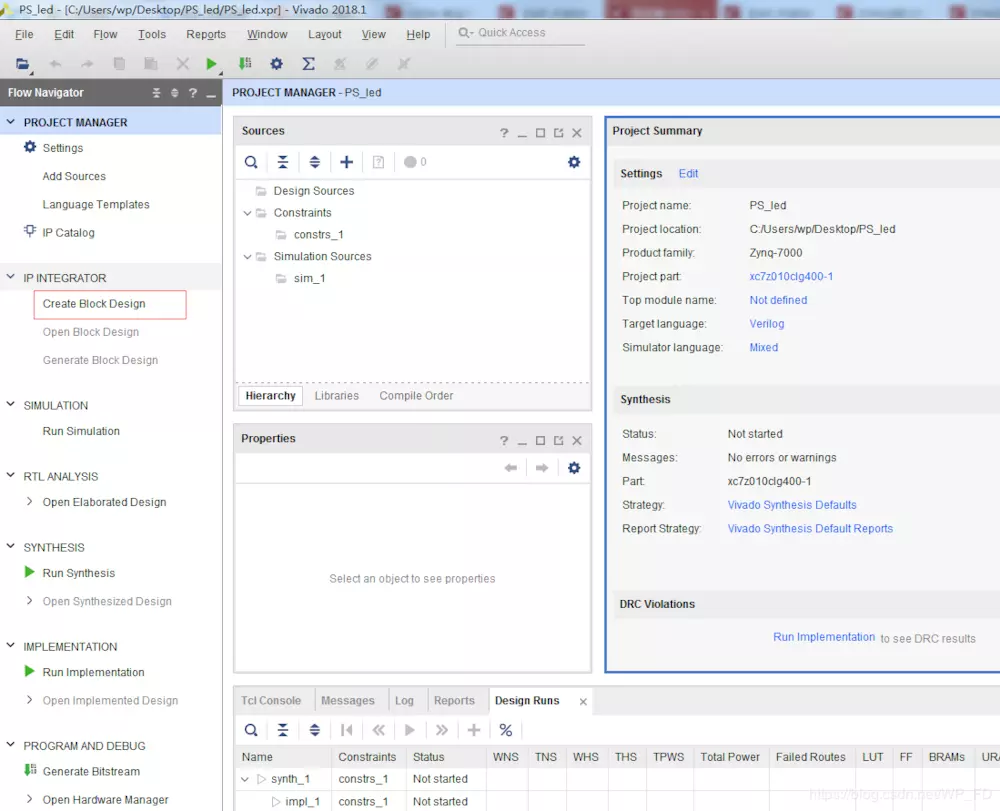Collapse the PROJECT MANAGER section
Viewport: 1000px width, 811px height.
[x=11, y=121]
